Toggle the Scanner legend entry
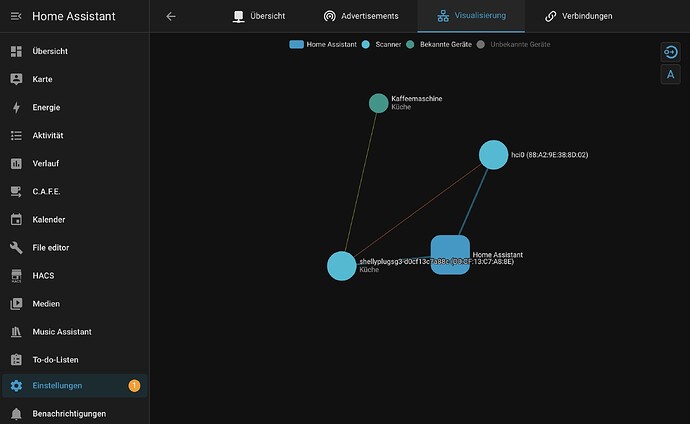This screenshot has height=424, width=690. [x=381, y=44]
